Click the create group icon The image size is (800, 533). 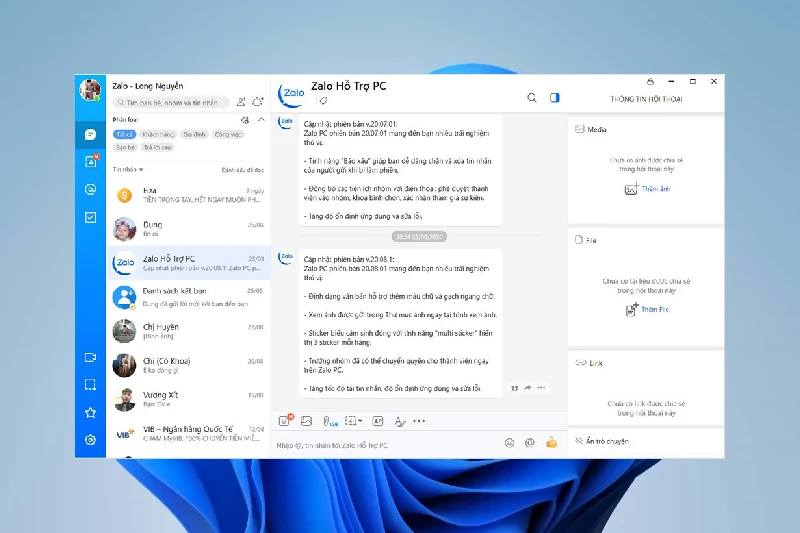[x=258, y=102]
